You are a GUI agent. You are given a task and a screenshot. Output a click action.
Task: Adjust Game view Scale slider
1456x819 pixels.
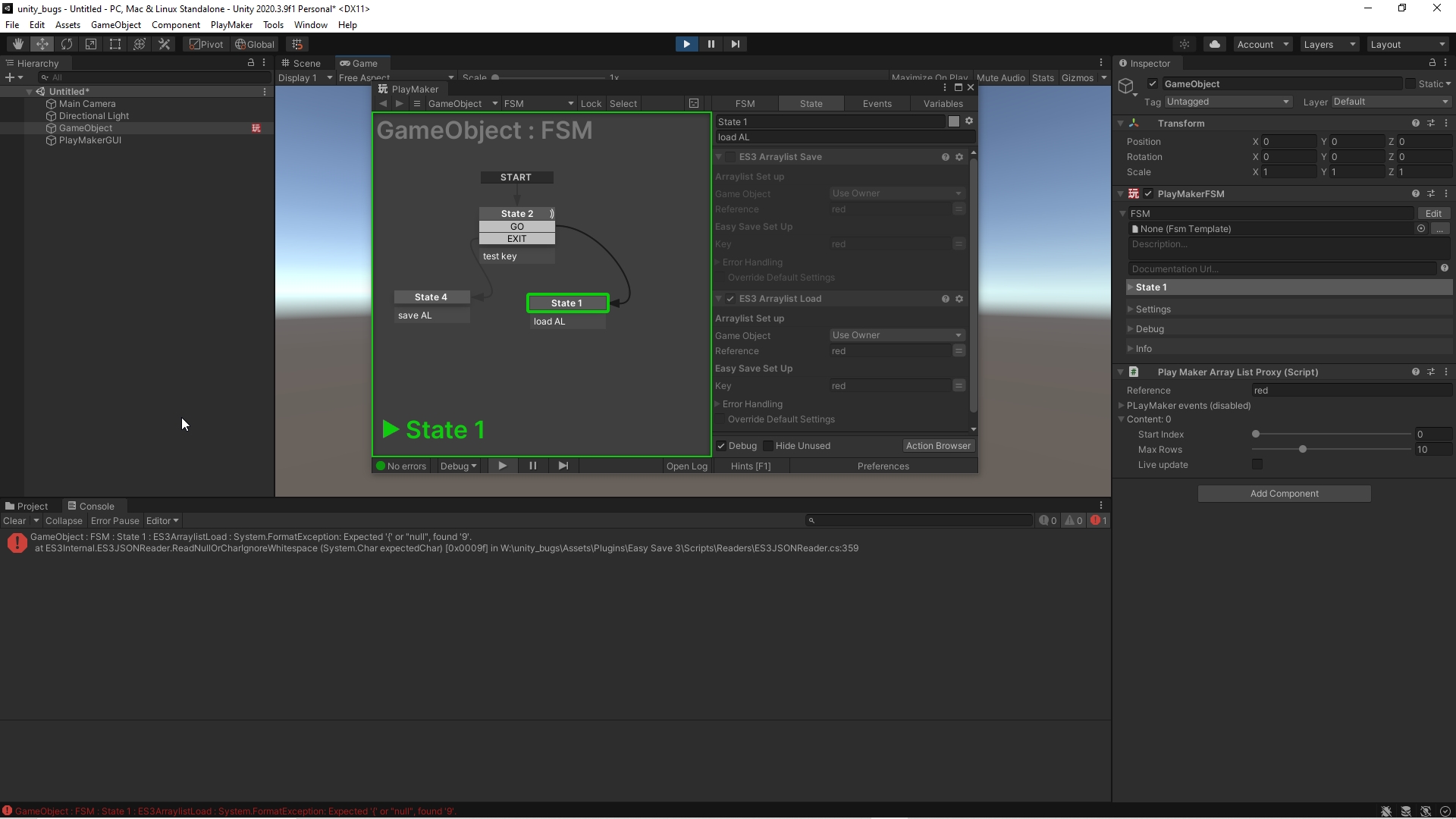coord(550,77)
